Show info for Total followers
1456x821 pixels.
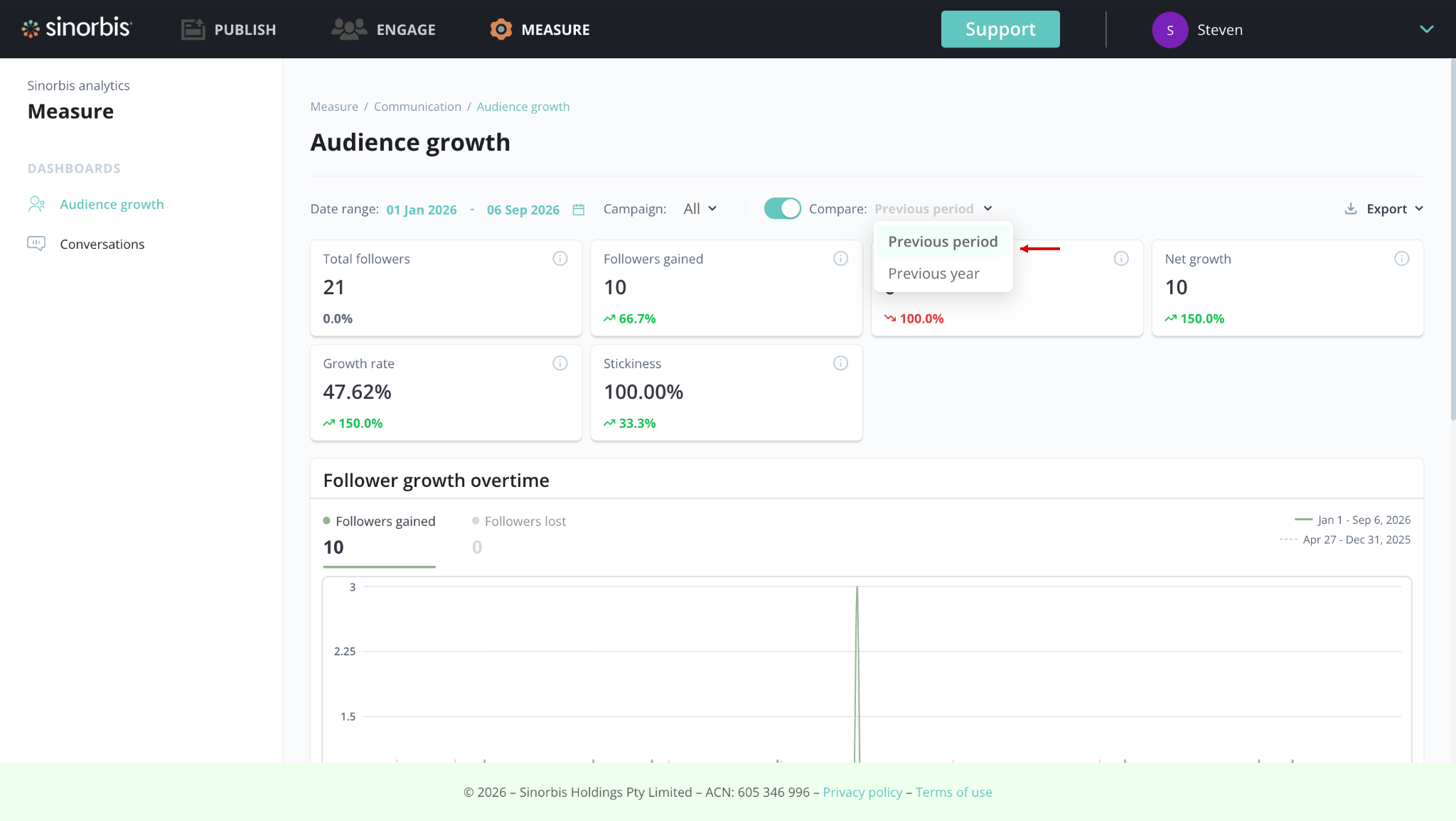point(560,259)
